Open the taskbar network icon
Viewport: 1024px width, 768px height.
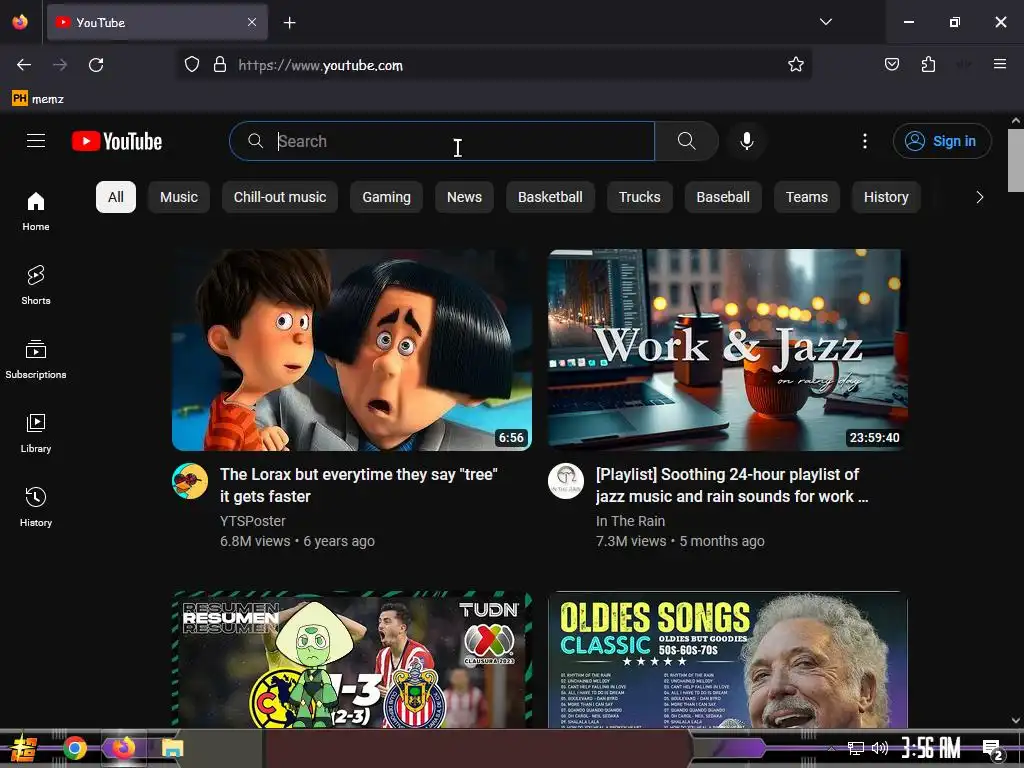click(x=855, y=748)
